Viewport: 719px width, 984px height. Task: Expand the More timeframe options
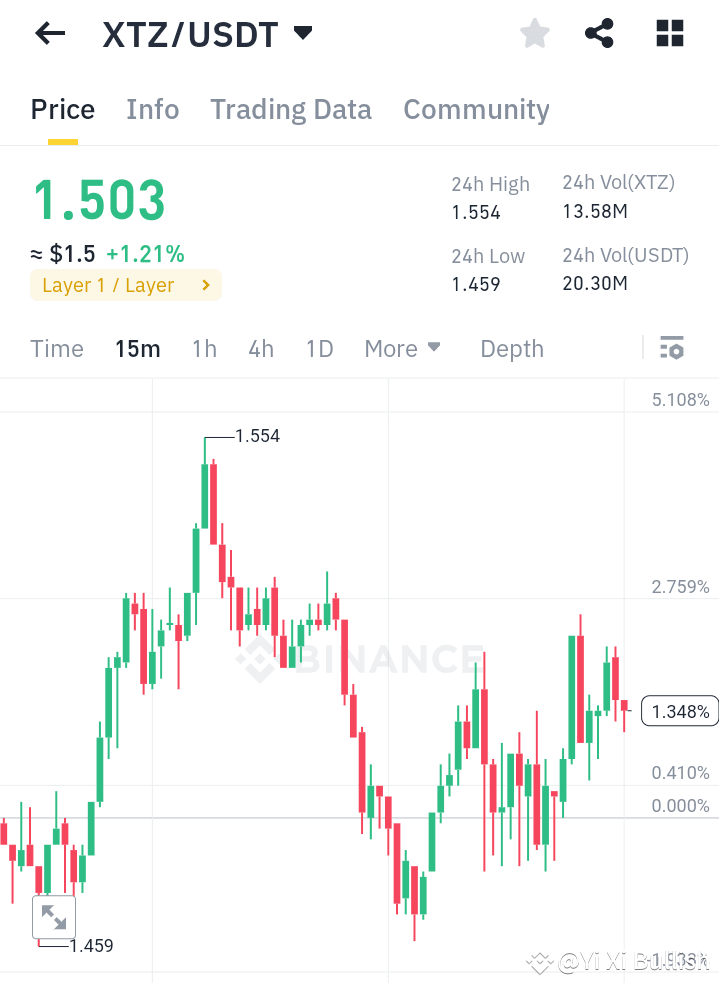coord(402,348)
